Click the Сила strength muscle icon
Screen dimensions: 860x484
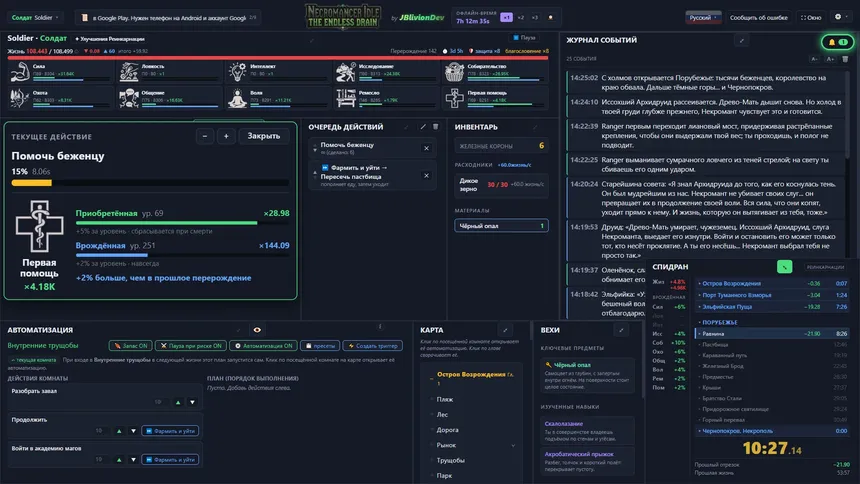point(20,72)
